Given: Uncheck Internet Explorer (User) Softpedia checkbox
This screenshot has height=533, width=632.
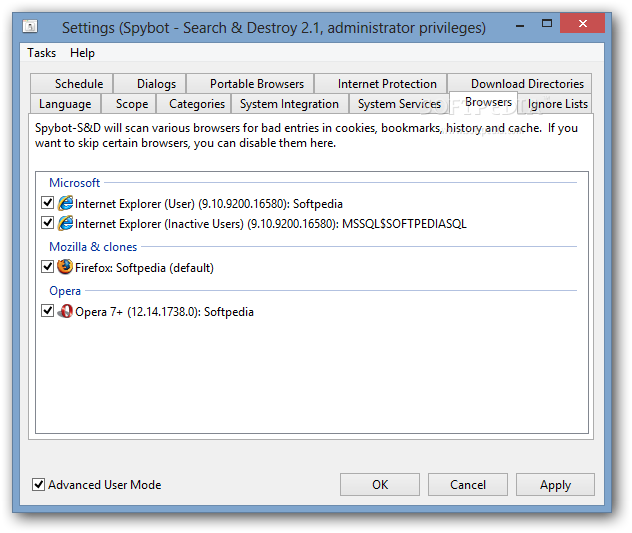Looking at the screenshot, I should [48, 202].
